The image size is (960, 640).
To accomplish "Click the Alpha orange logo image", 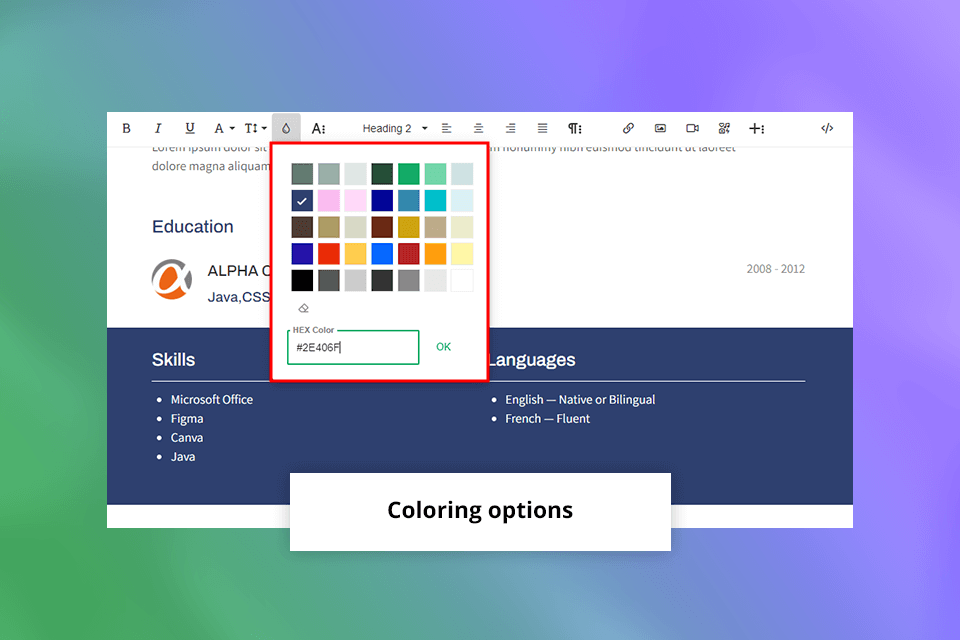I will [x=172, y=279].
